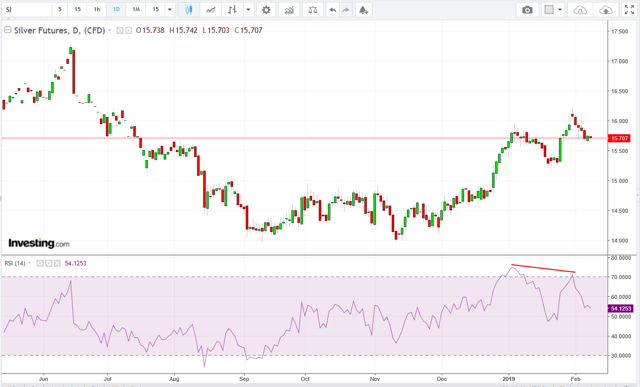This screenshot has height=387, width=640.
Task: Collapse the Silver Futures legend
Action: [x=7, y=30]
